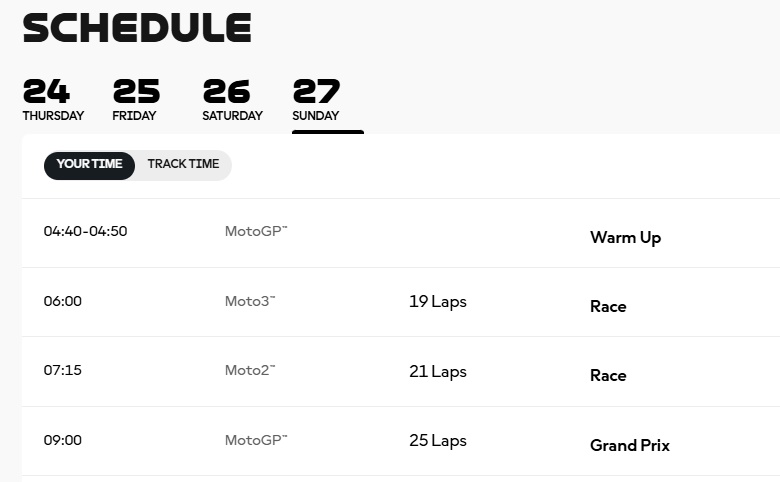Click the 19 Laps text
The image size is (780, 482).
(437, 301)
